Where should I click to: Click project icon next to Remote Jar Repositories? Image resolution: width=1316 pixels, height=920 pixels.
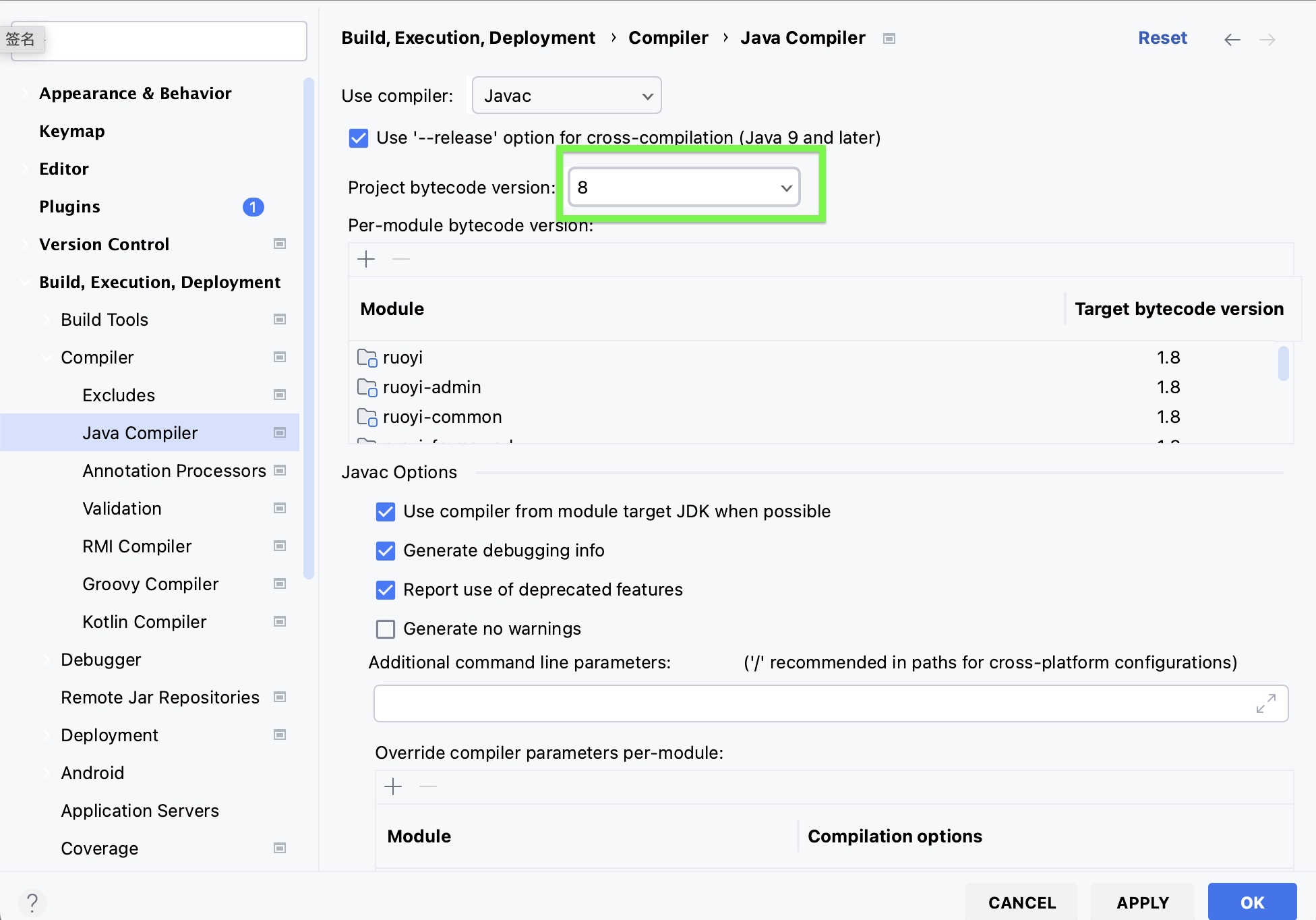point(280,697)
